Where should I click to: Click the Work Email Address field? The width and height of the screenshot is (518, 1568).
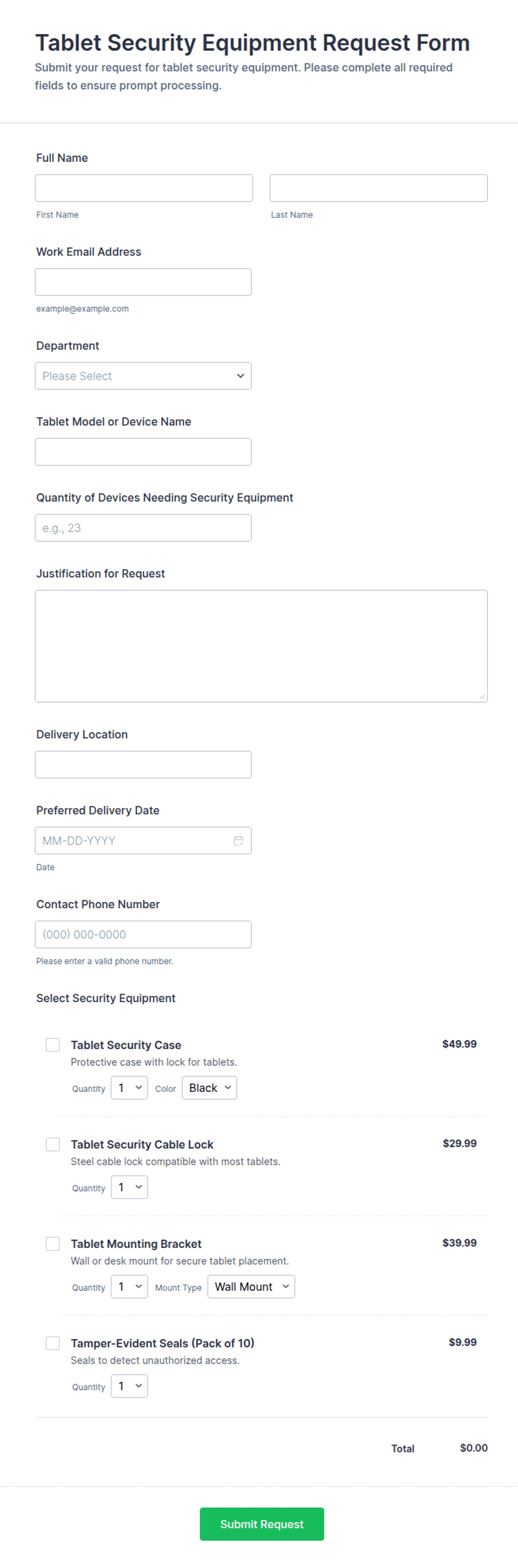(x=143, y=282)
